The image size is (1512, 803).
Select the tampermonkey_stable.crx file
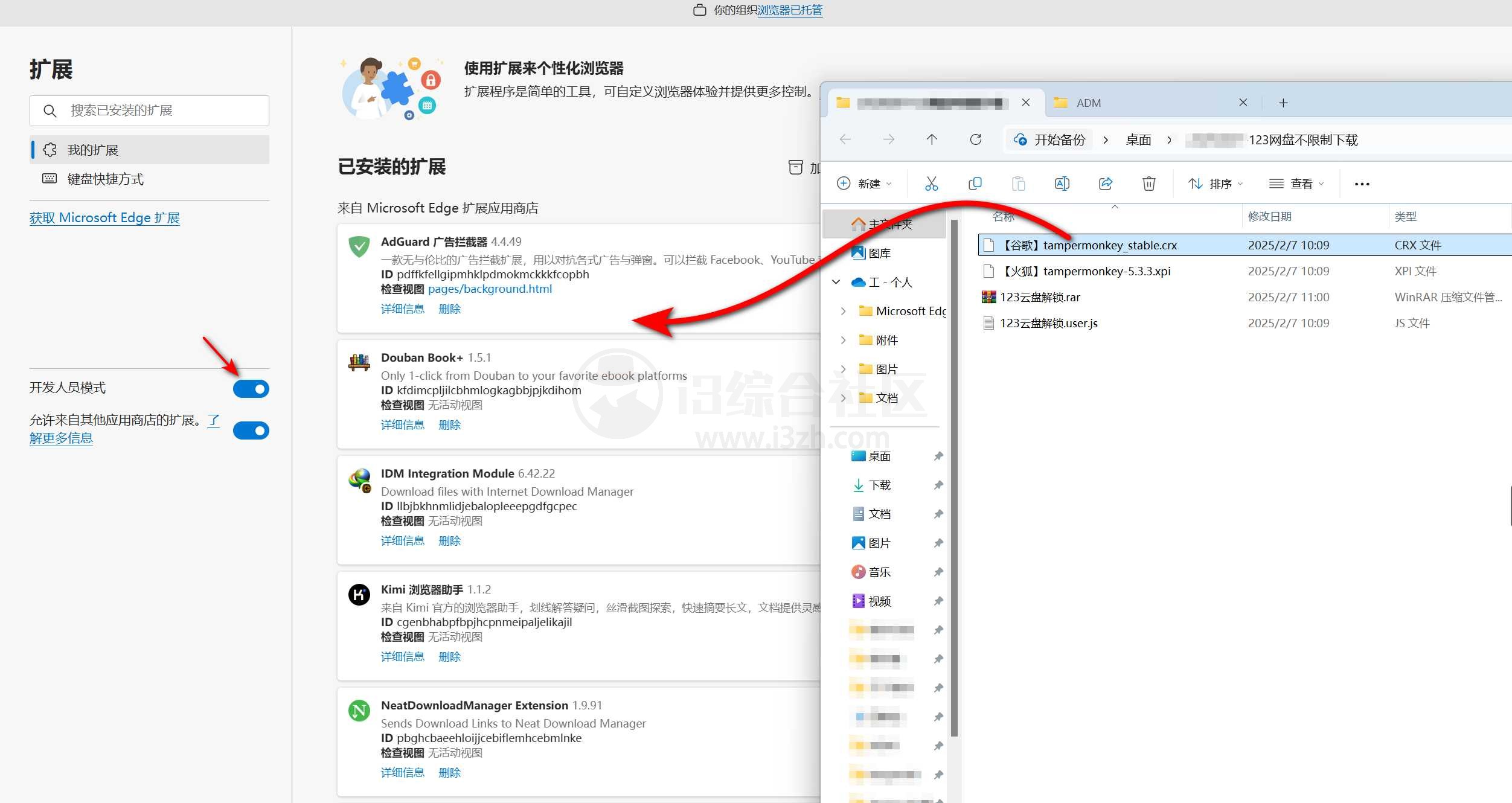tap(1244, 245)
